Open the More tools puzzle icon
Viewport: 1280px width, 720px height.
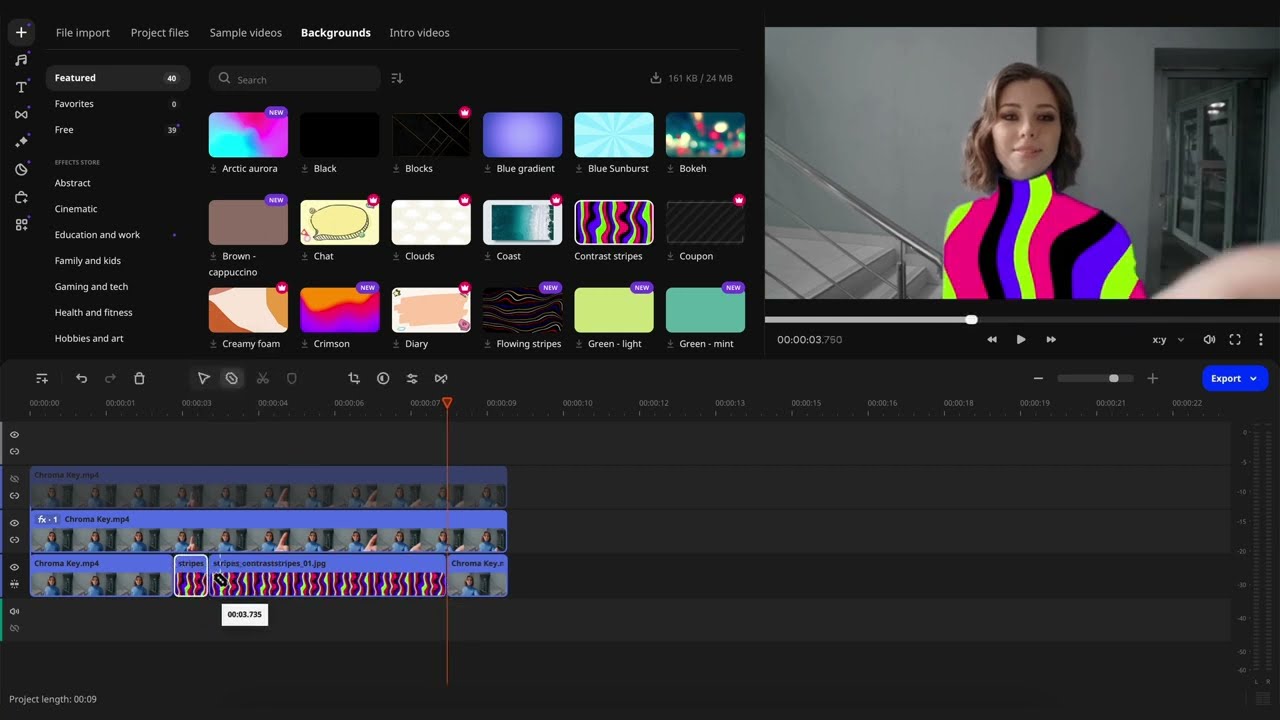[21, 197]
